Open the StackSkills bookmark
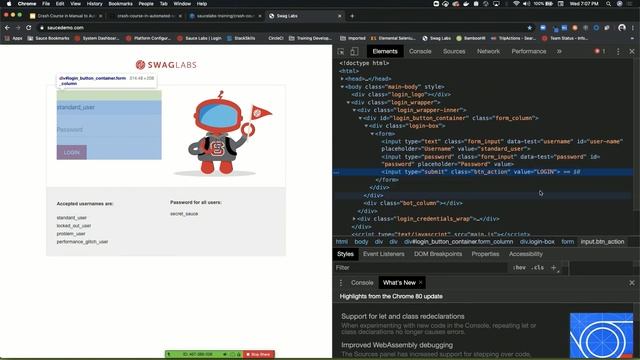The height and width of the screenshot is (360, 640). click(x=241, y=38)
